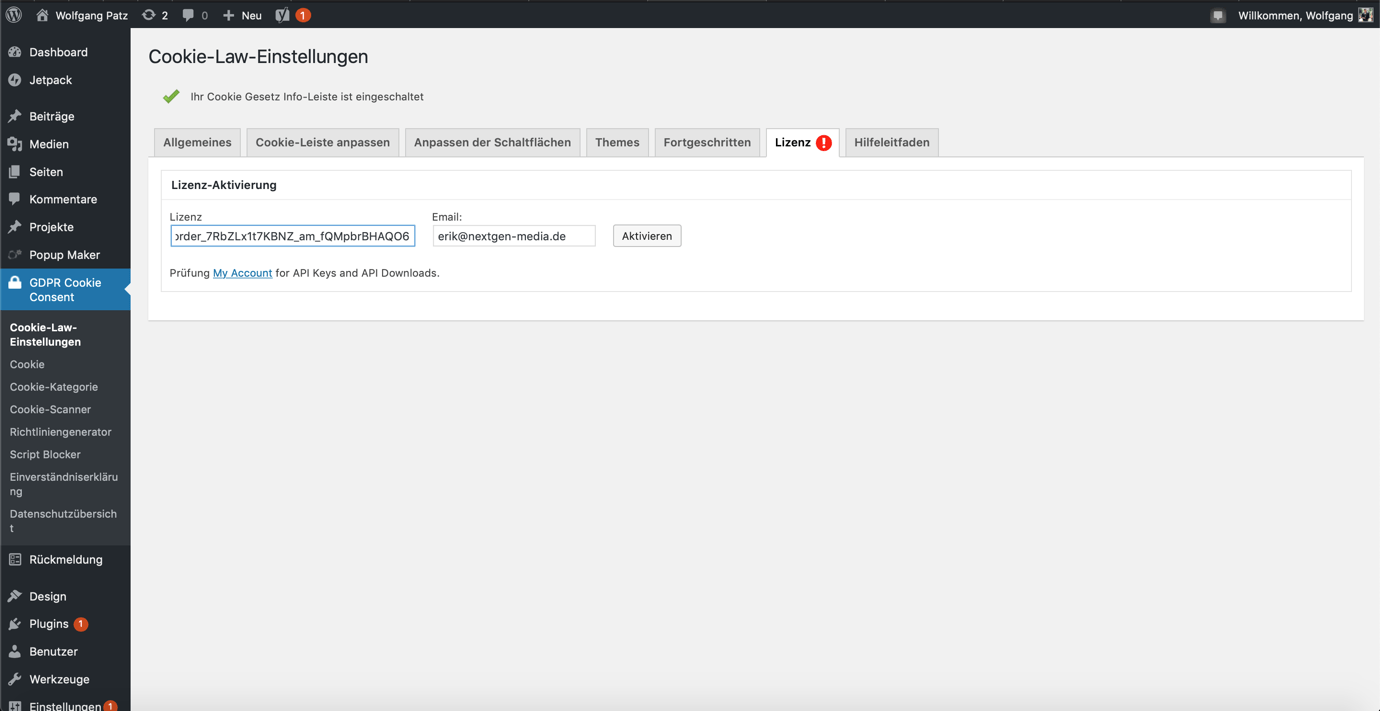Click the Beiträge pin icon
The width and height of the screenshot is (1380, 711).
click(15, 116)
